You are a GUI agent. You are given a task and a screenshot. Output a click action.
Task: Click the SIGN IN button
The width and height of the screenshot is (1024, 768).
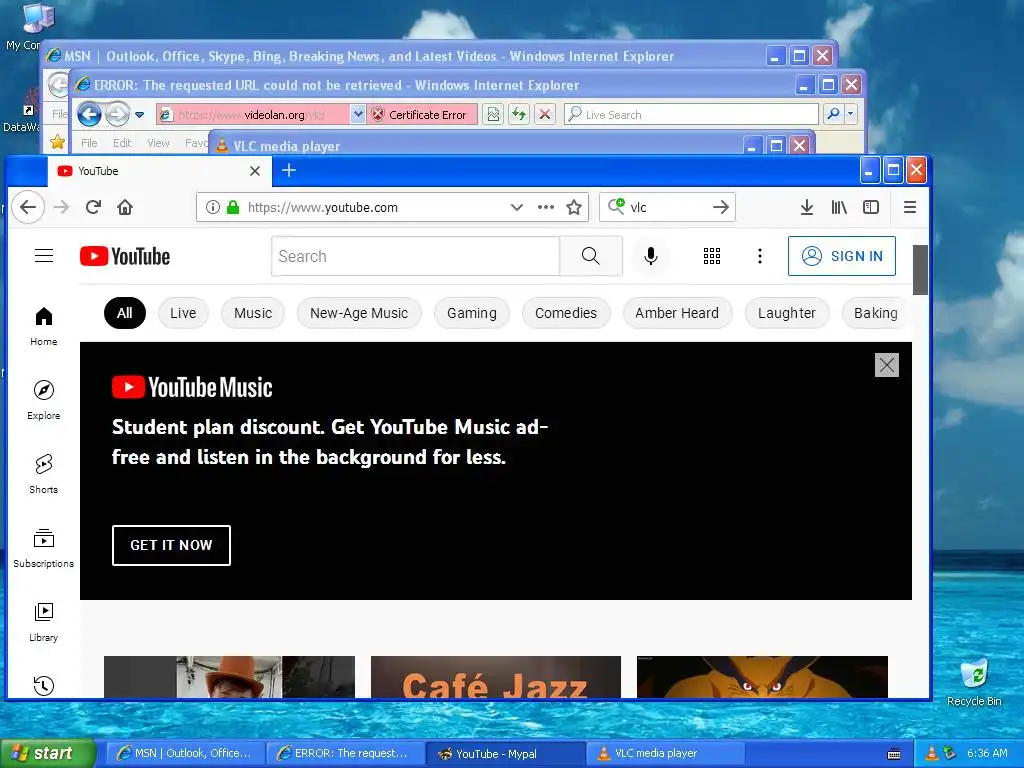(842, 256)
